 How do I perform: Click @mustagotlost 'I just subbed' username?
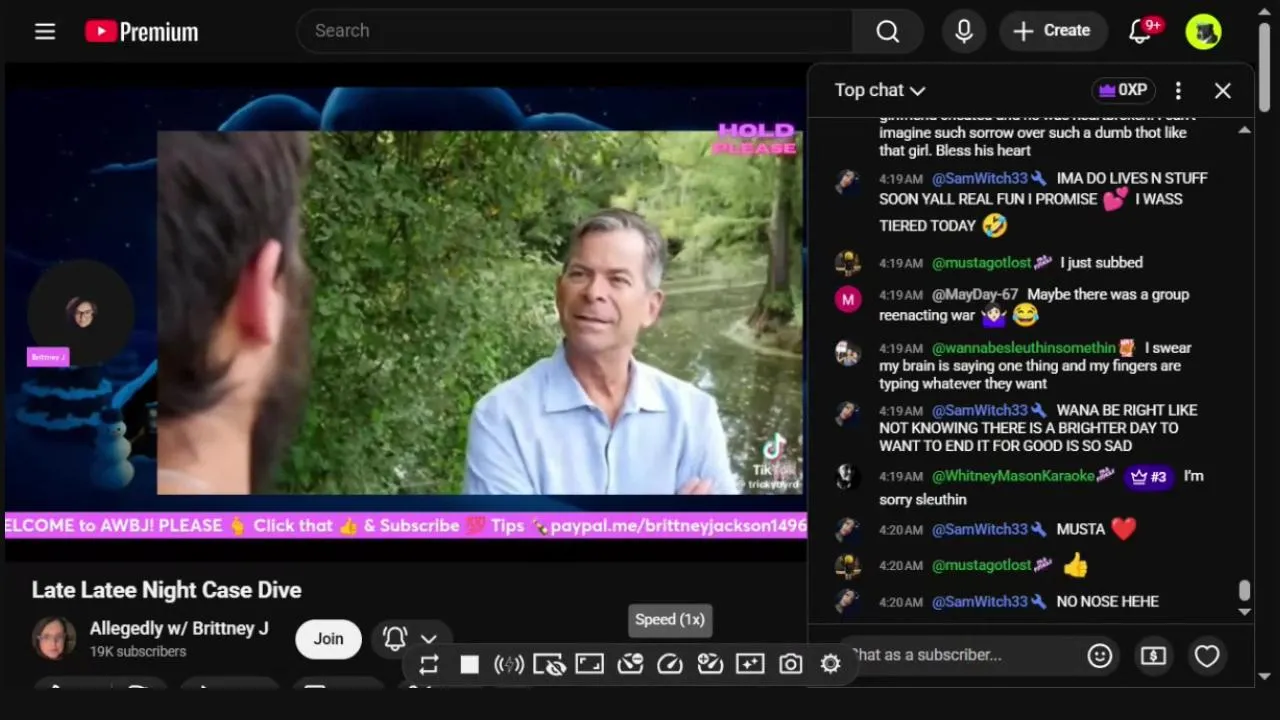(x=982, y=263)
